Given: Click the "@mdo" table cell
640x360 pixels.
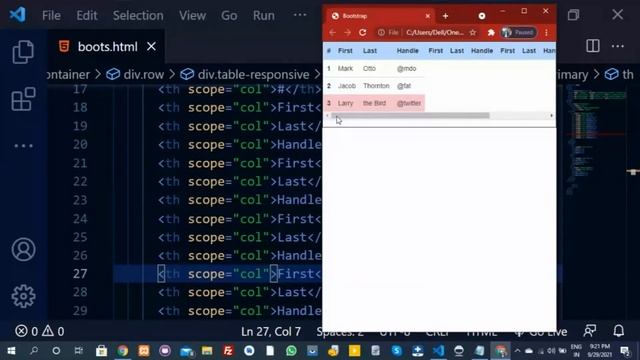Looking at the screenshot, I should click(406, 69).
